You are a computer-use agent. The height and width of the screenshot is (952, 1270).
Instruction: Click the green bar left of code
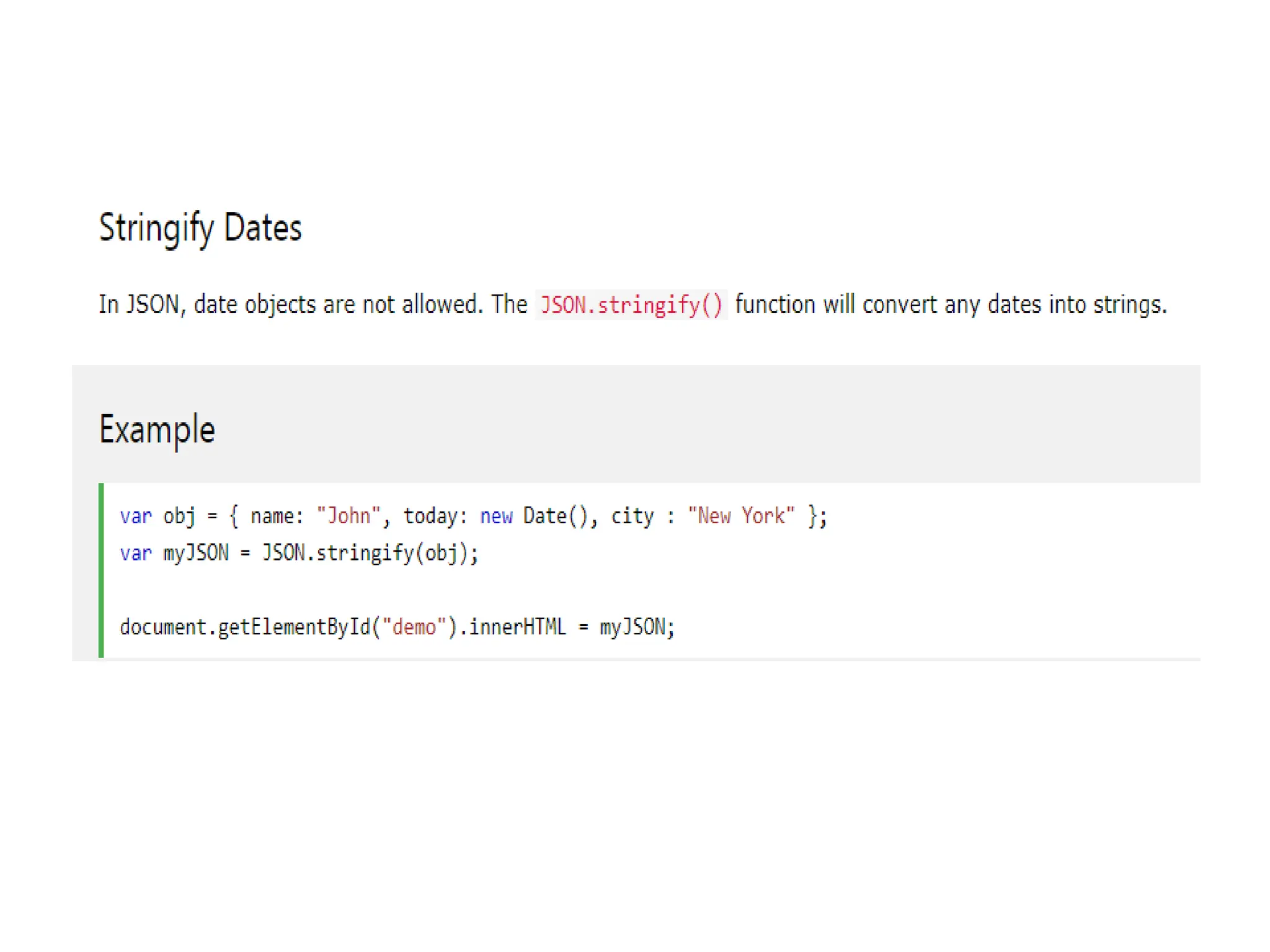pos(101,570)
